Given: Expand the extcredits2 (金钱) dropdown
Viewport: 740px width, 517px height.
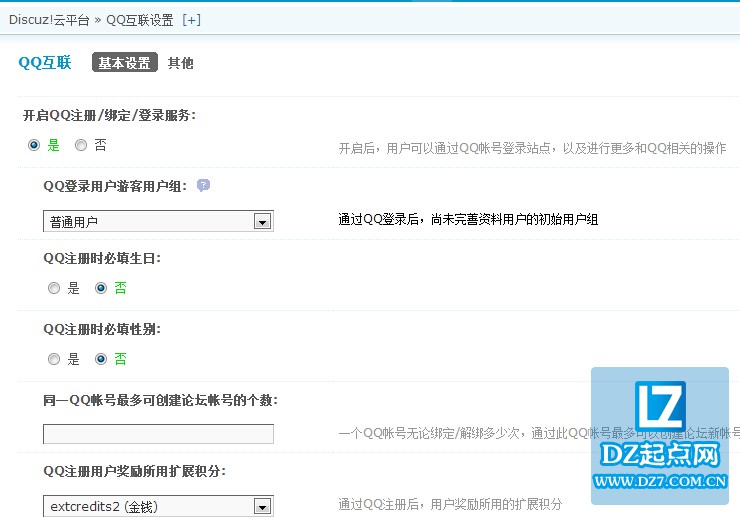Looking at the screenshot, I should (158, 507).
